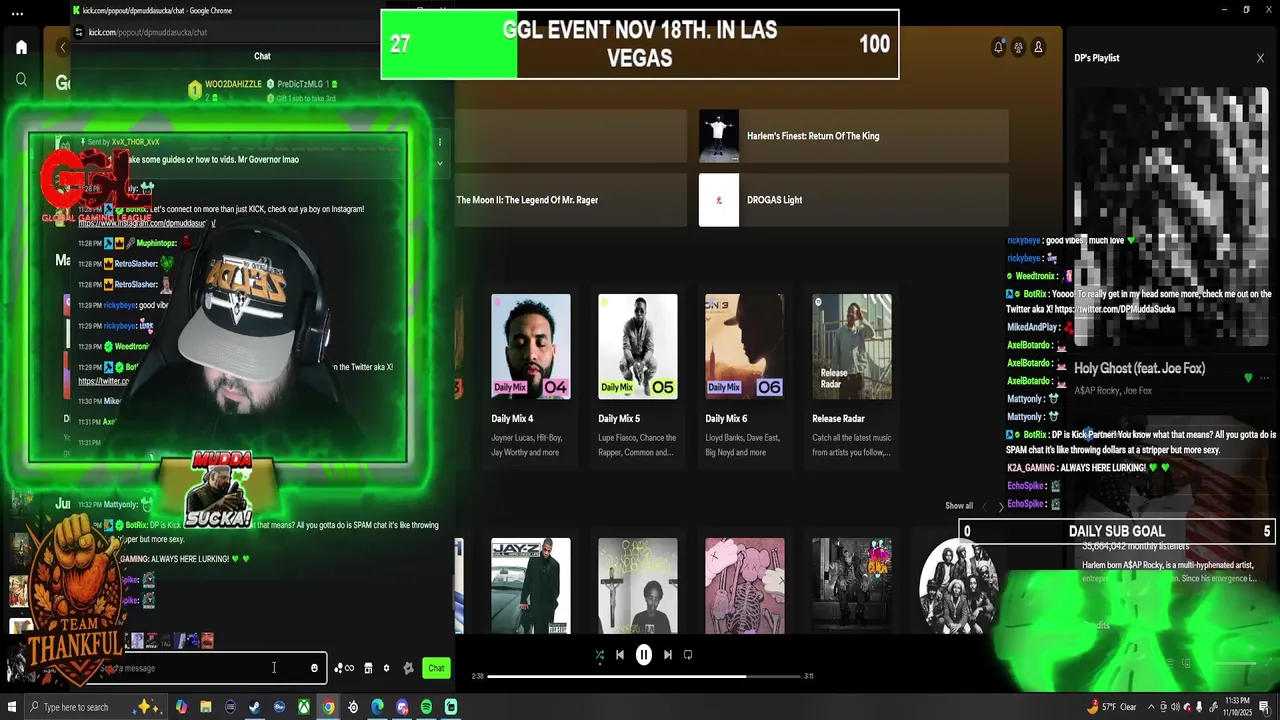Open DROGAS Light shortcut tile
Image resolution: width=1280 pixels, height=720 pixels.
pos(853,200)
